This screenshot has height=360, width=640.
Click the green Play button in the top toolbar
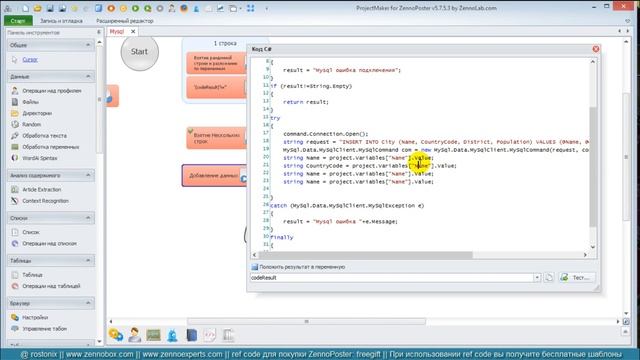[136, 8]
